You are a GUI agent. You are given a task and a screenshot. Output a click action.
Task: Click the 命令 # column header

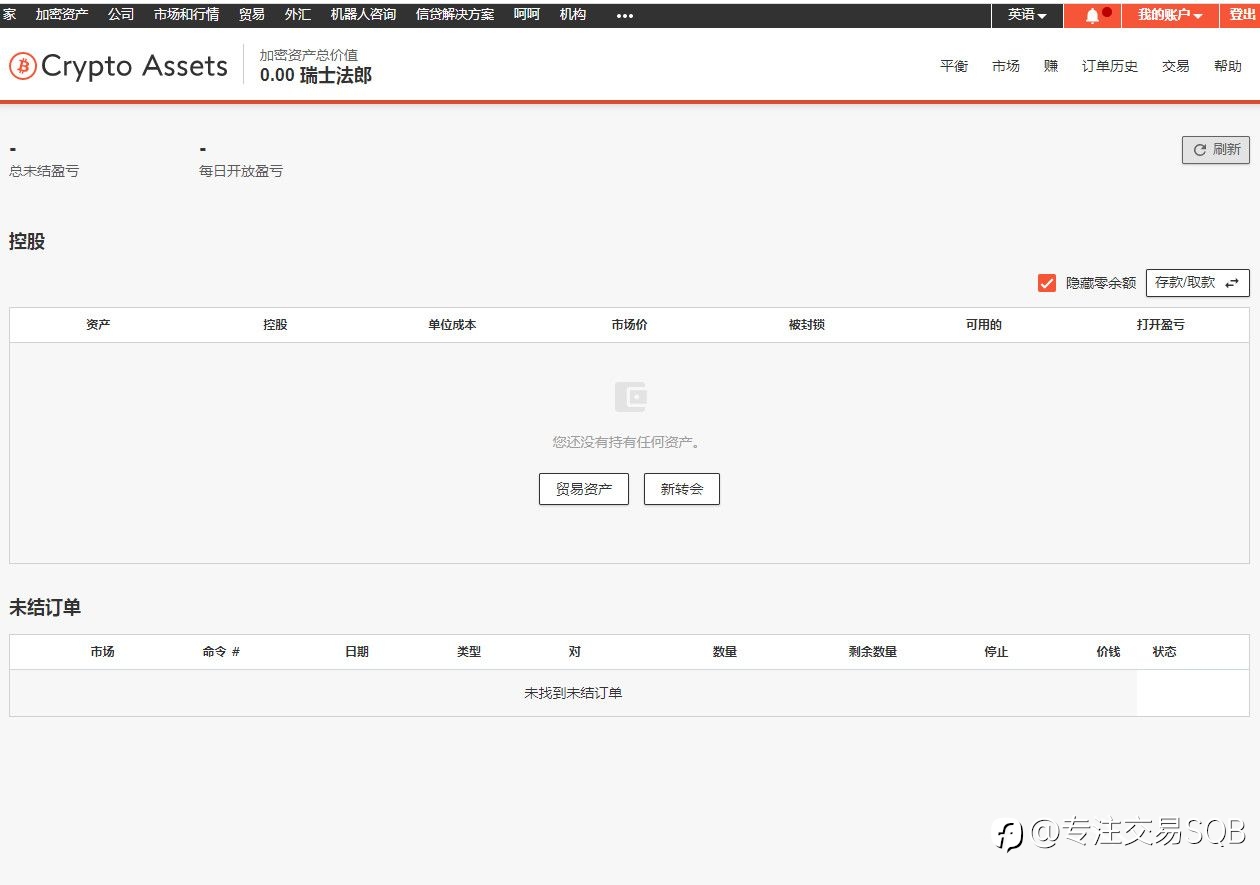[221, 652]
